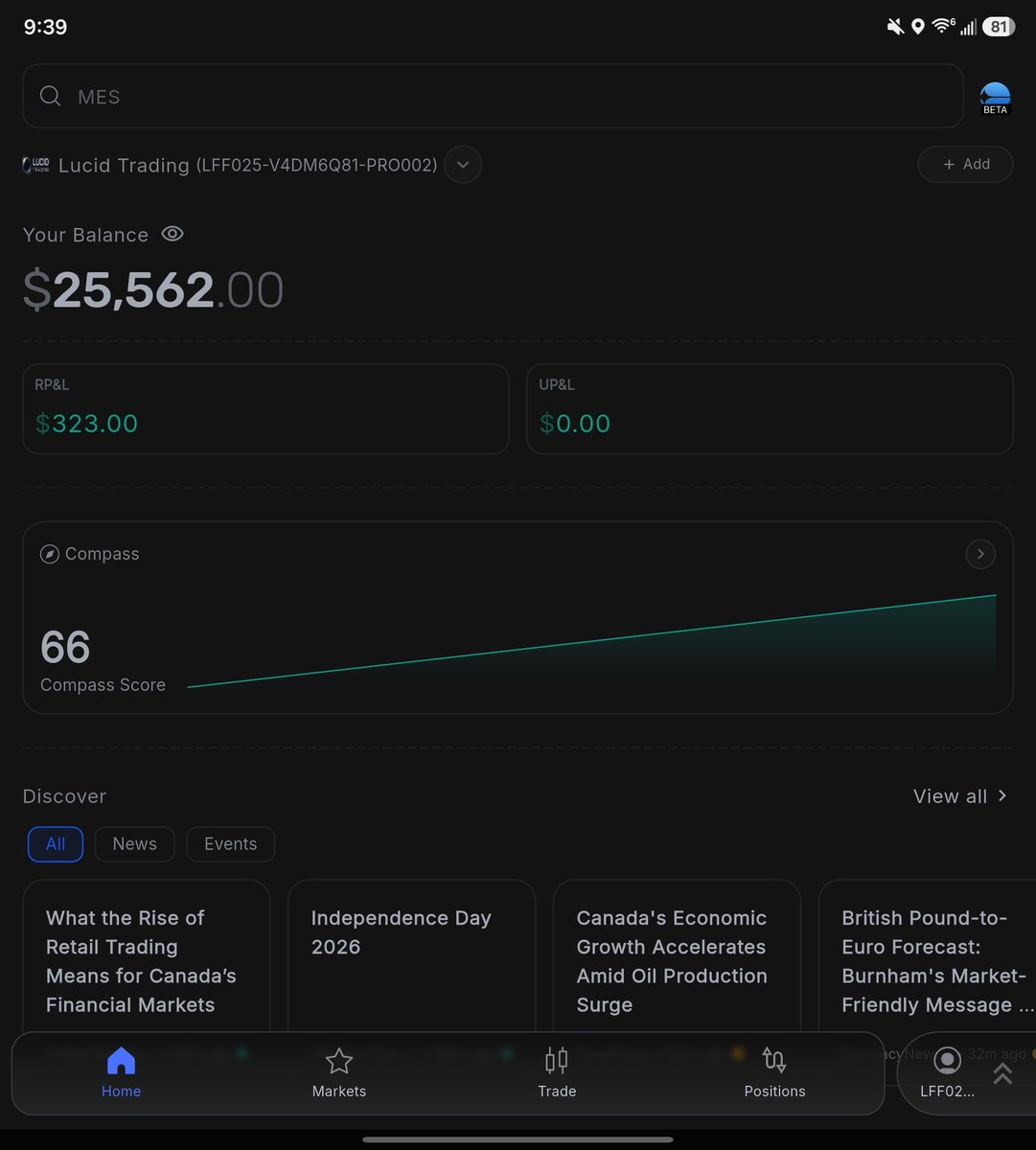Tap the search magnifier icon
Image resolution: width=1036 pixels, height=1150 pixels.
[51, 96]
